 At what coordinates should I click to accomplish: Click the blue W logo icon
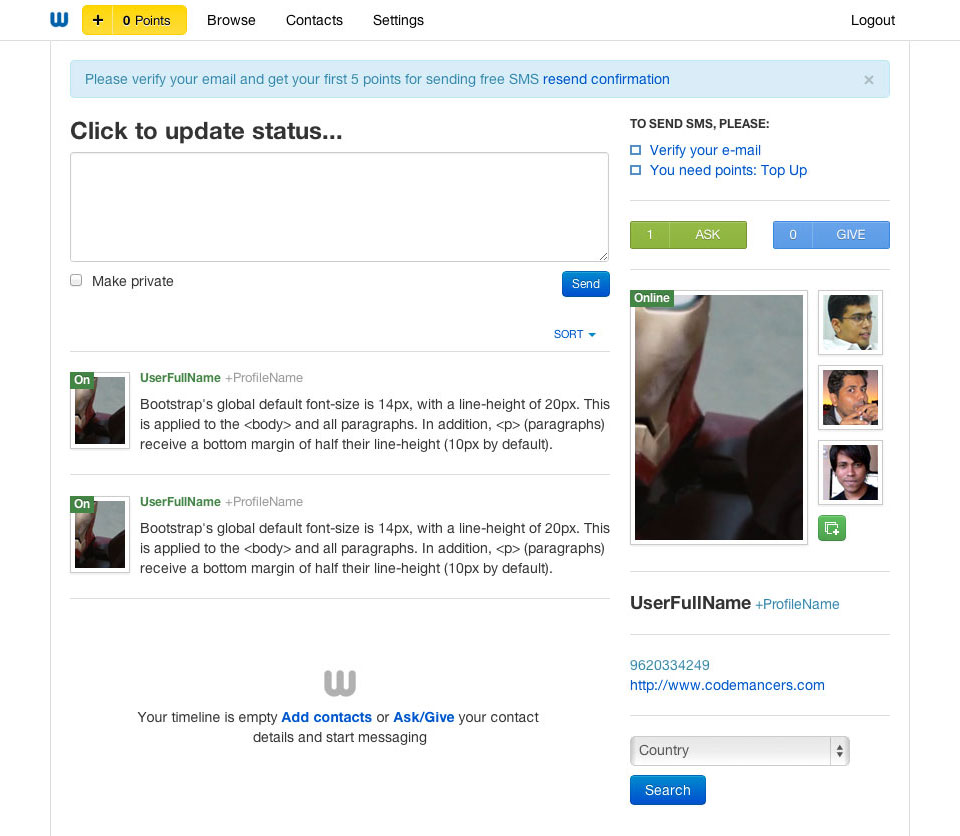(59, 20)
